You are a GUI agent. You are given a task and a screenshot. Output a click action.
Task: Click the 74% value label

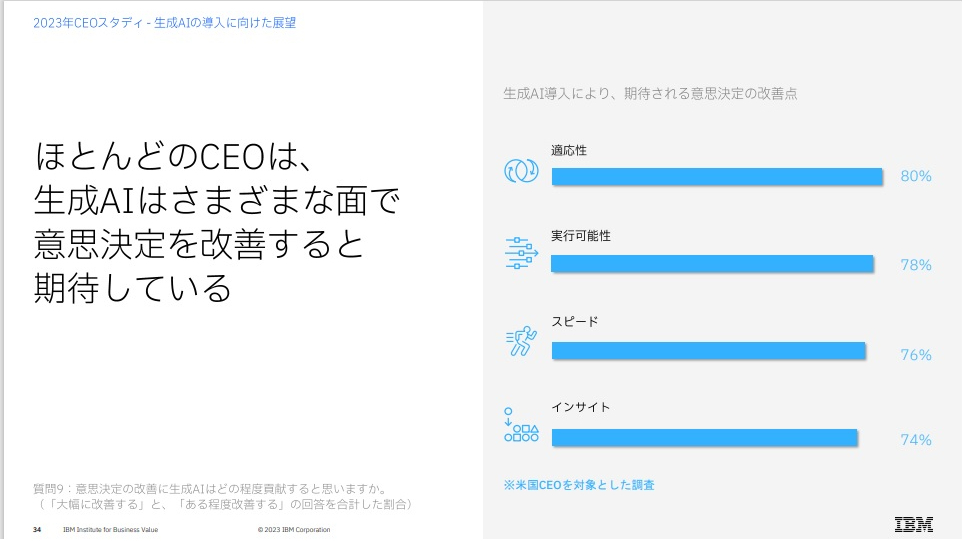(x=916, y=439)
